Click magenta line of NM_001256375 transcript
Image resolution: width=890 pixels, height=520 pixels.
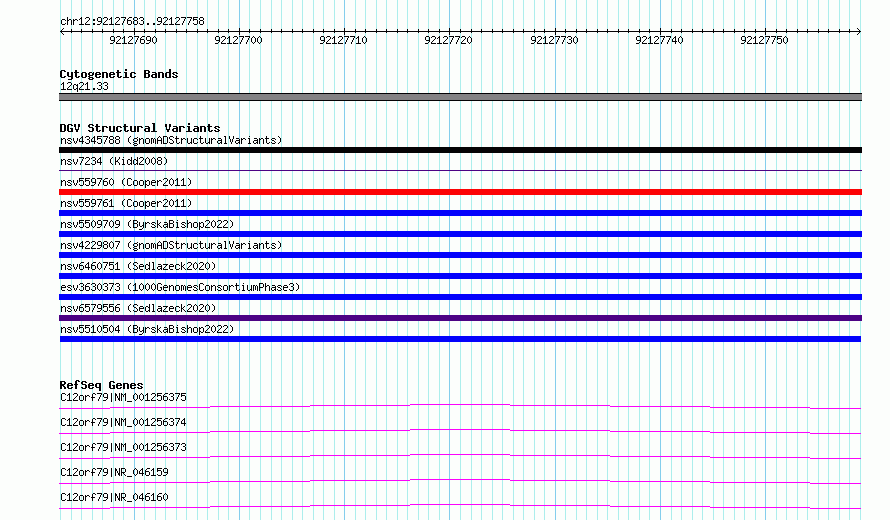click(460, 406)
